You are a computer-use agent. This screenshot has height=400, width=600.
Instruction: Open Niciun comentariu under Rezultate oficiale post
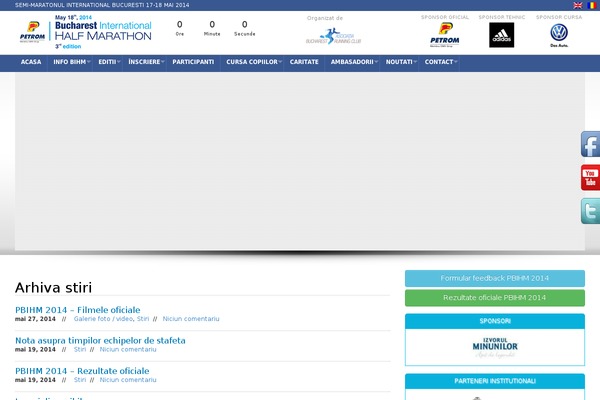click(128, 380)
